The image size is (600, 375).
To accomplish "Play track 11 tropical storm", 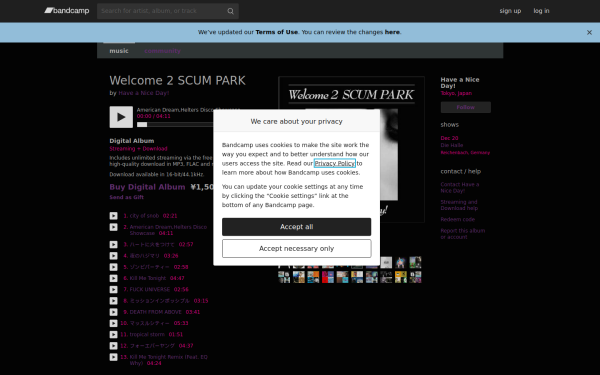I will pos(114,334).
